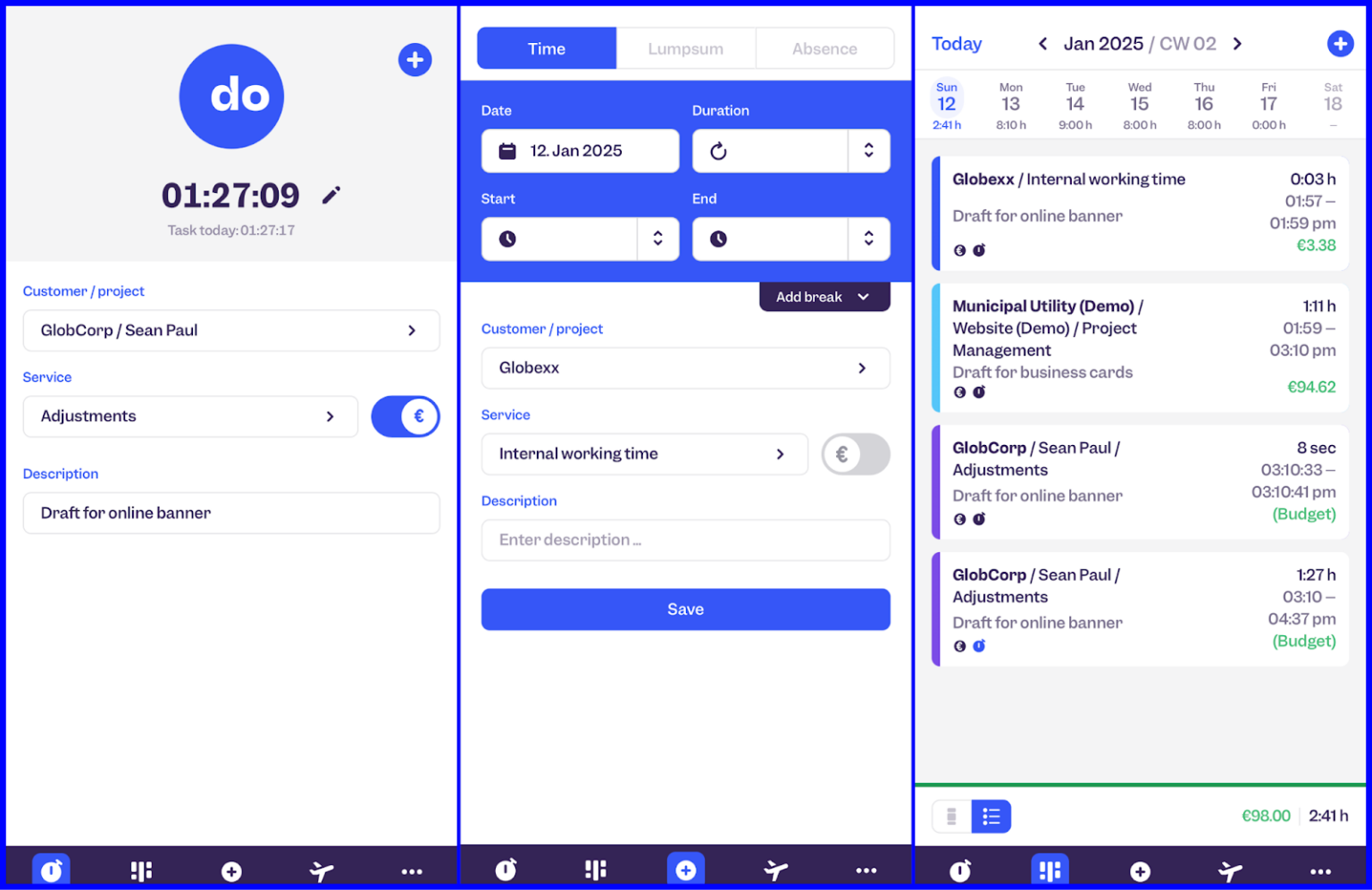Switch to the Absence tab
The width and height of the screenshot is (1372, 890).
tap(824, 48)
